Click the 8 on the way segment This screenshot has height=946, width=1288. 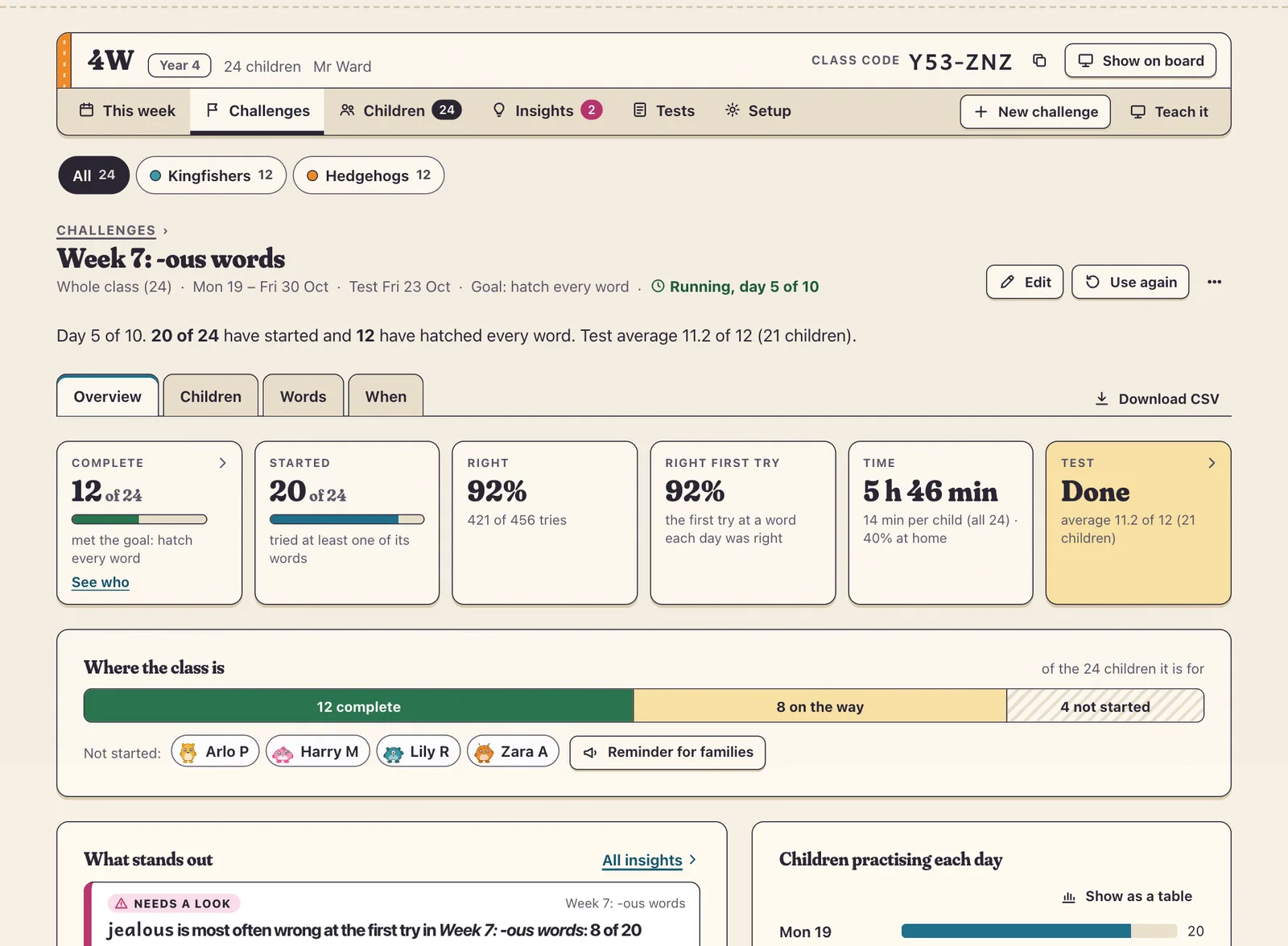pyautogui.click(x=820, y=706)
